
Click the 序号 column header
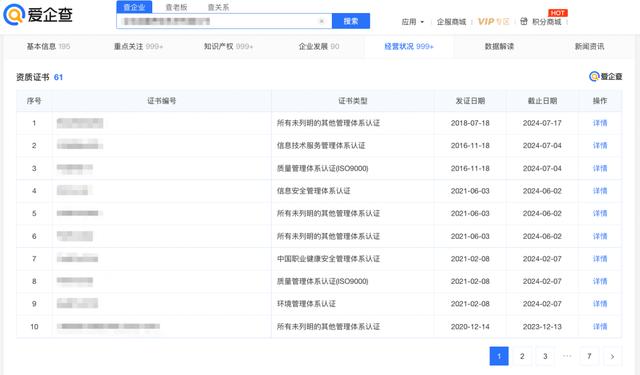click(34, 101)
